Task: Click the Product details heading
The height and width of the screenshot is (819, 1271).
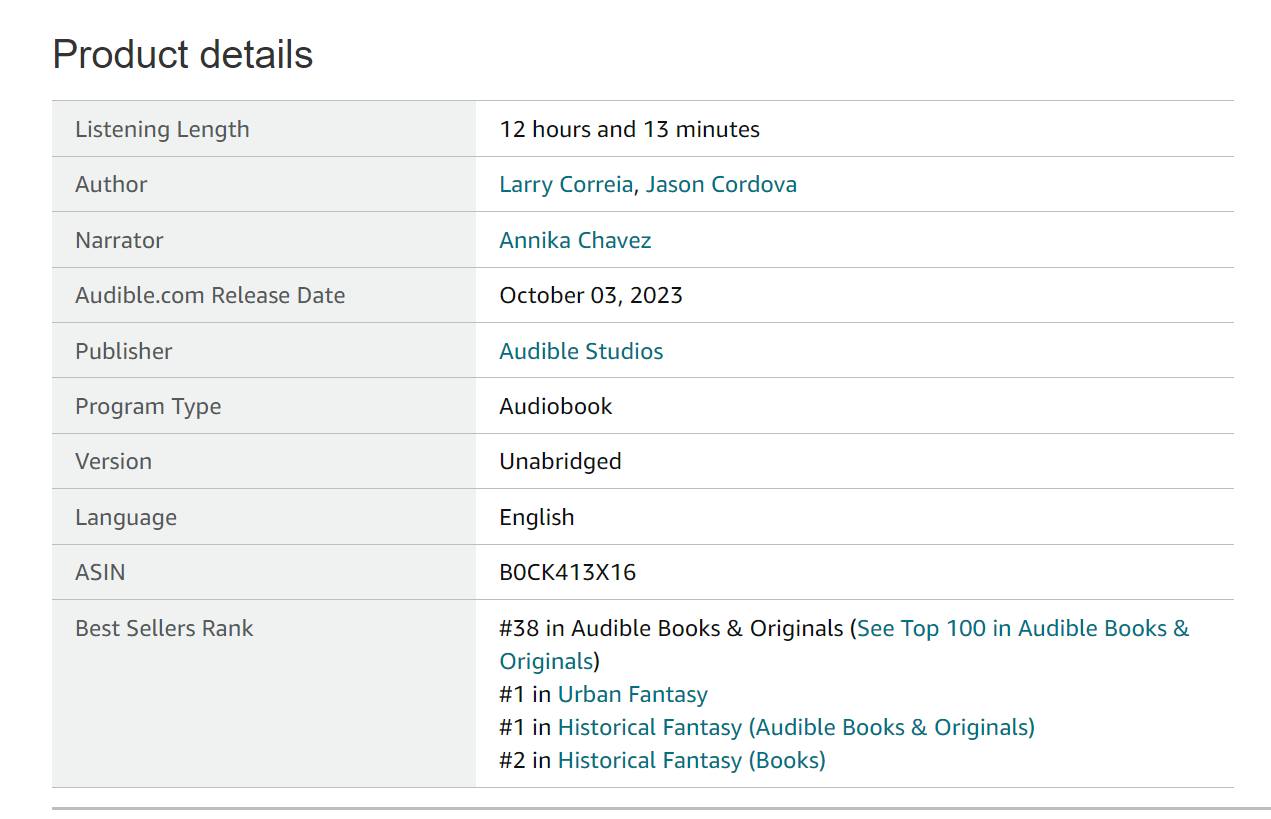Action: point(182,54)
